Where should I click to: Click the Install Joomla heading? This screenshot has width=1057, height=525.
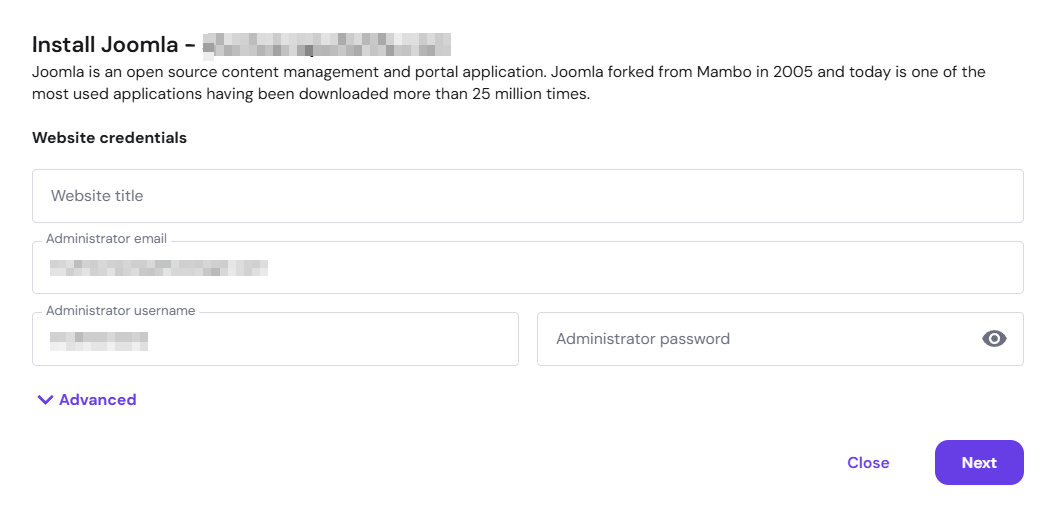pos(115,44)
